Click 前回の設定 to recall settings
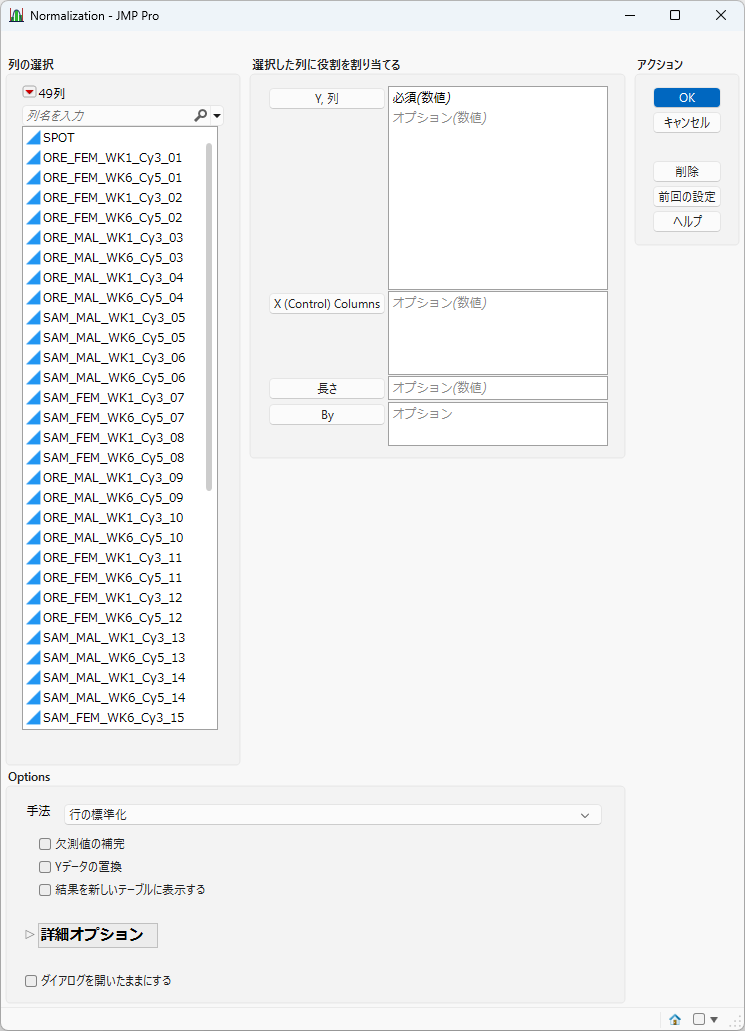The height and width of the screenshot is (1031, 745). point(686,197)
